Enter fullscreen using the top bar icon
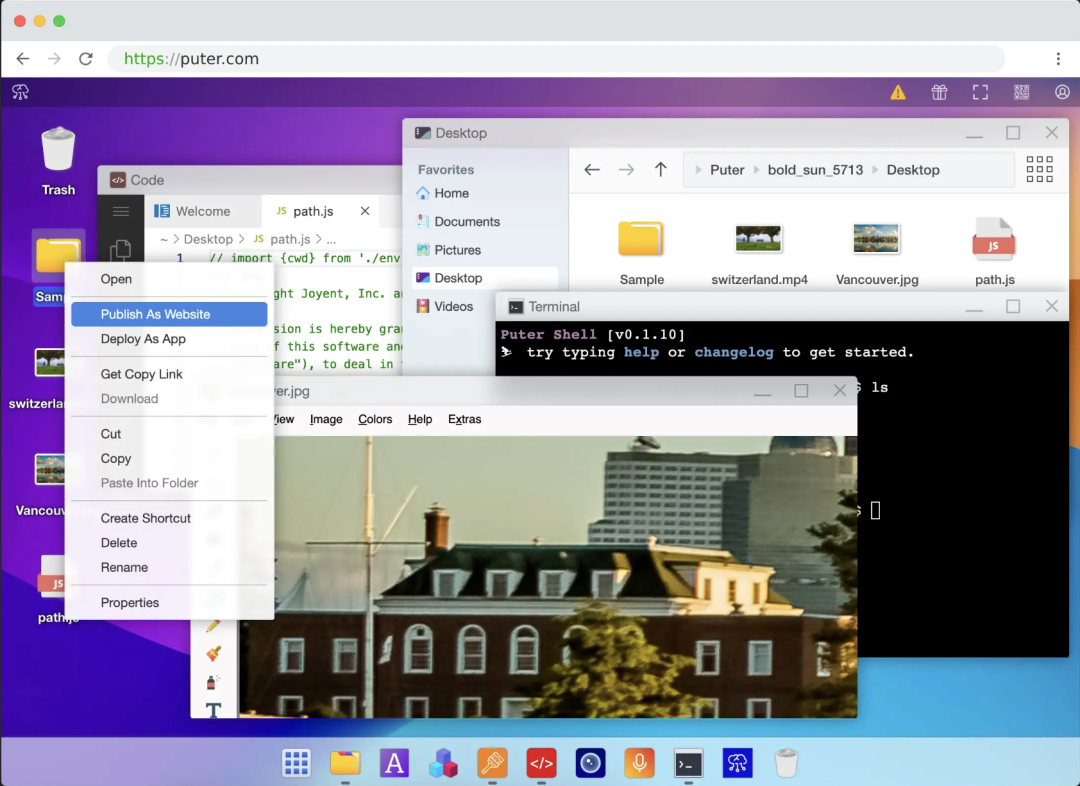This screenshot has width=1080, height=786. click(980, 92)
